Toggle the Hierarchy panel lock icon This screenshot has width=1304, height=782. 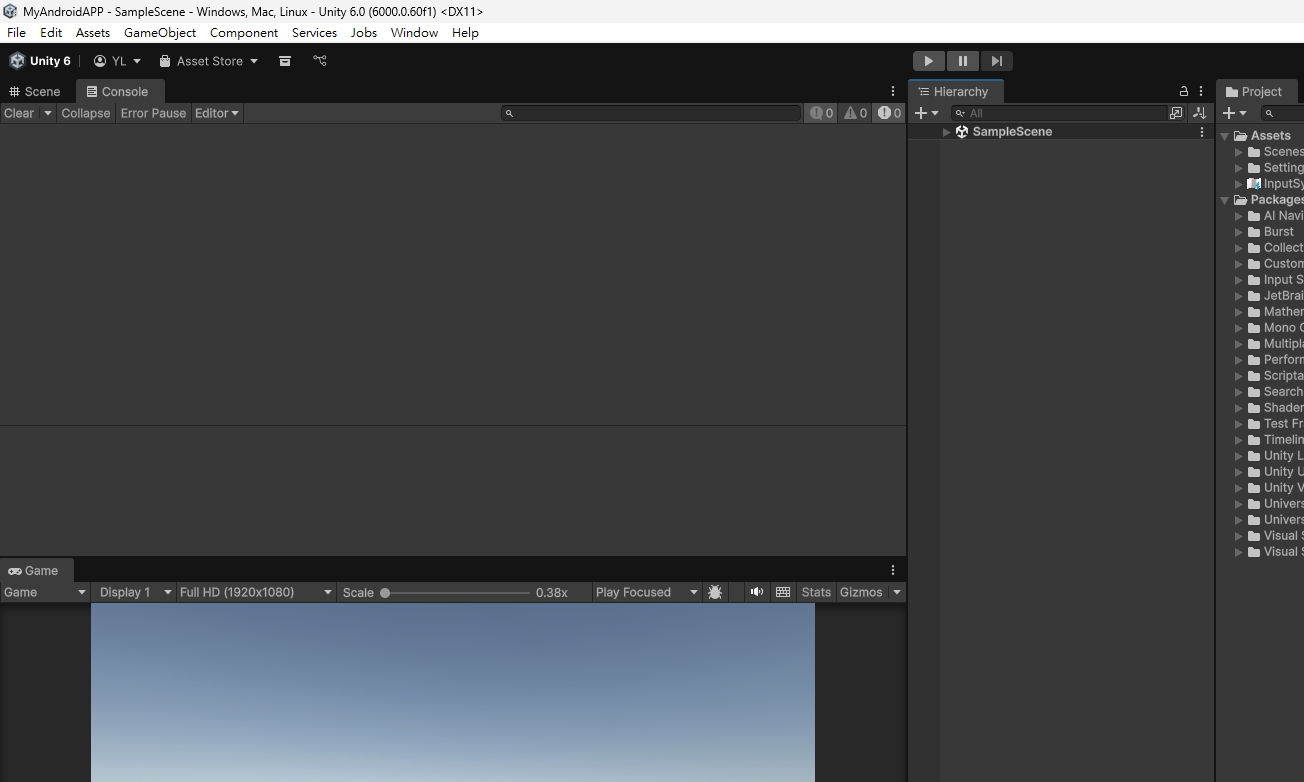(x=1184, y=91)
